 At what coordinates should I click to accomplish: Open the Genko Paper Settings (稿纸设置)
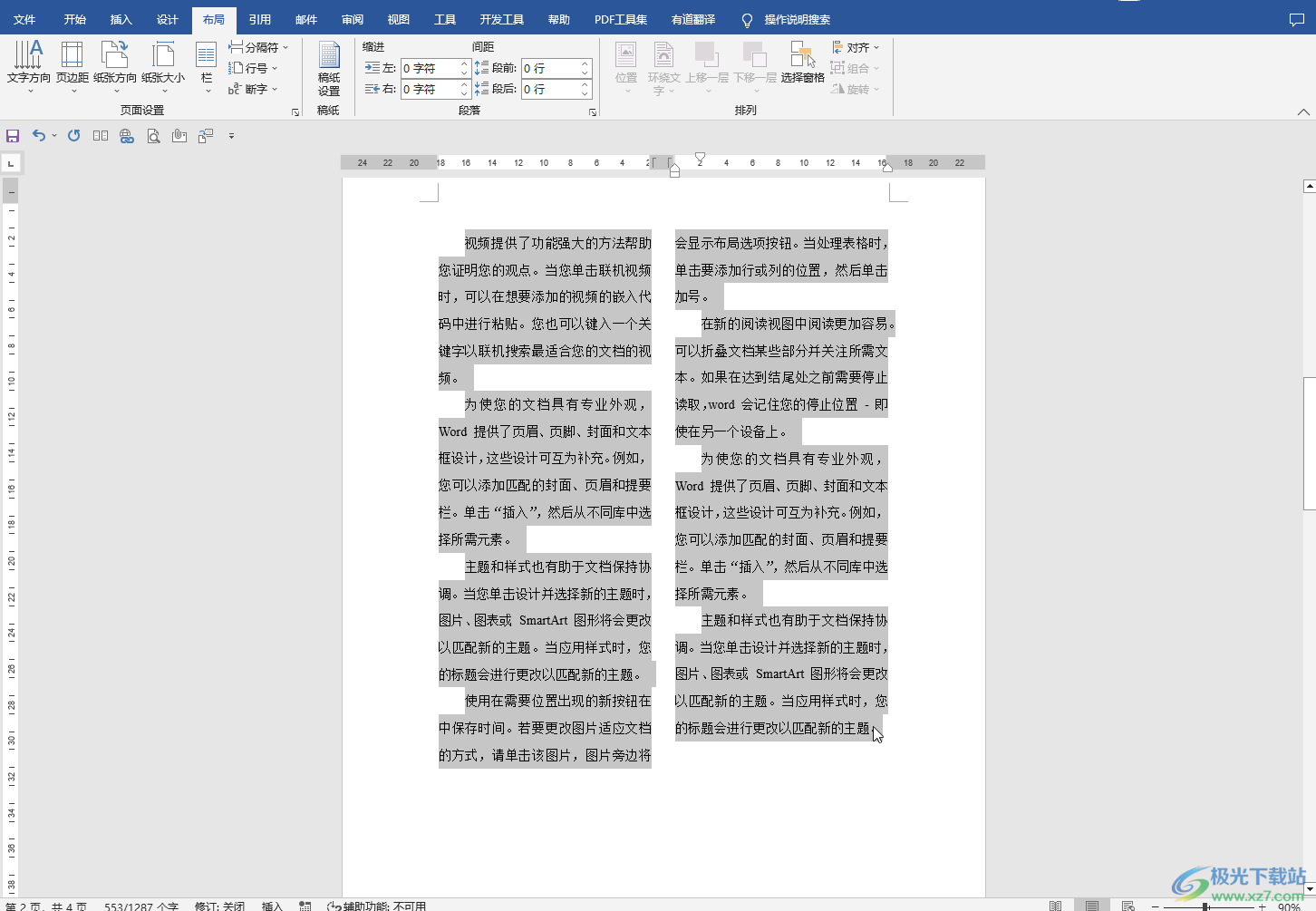pos(329,69)
